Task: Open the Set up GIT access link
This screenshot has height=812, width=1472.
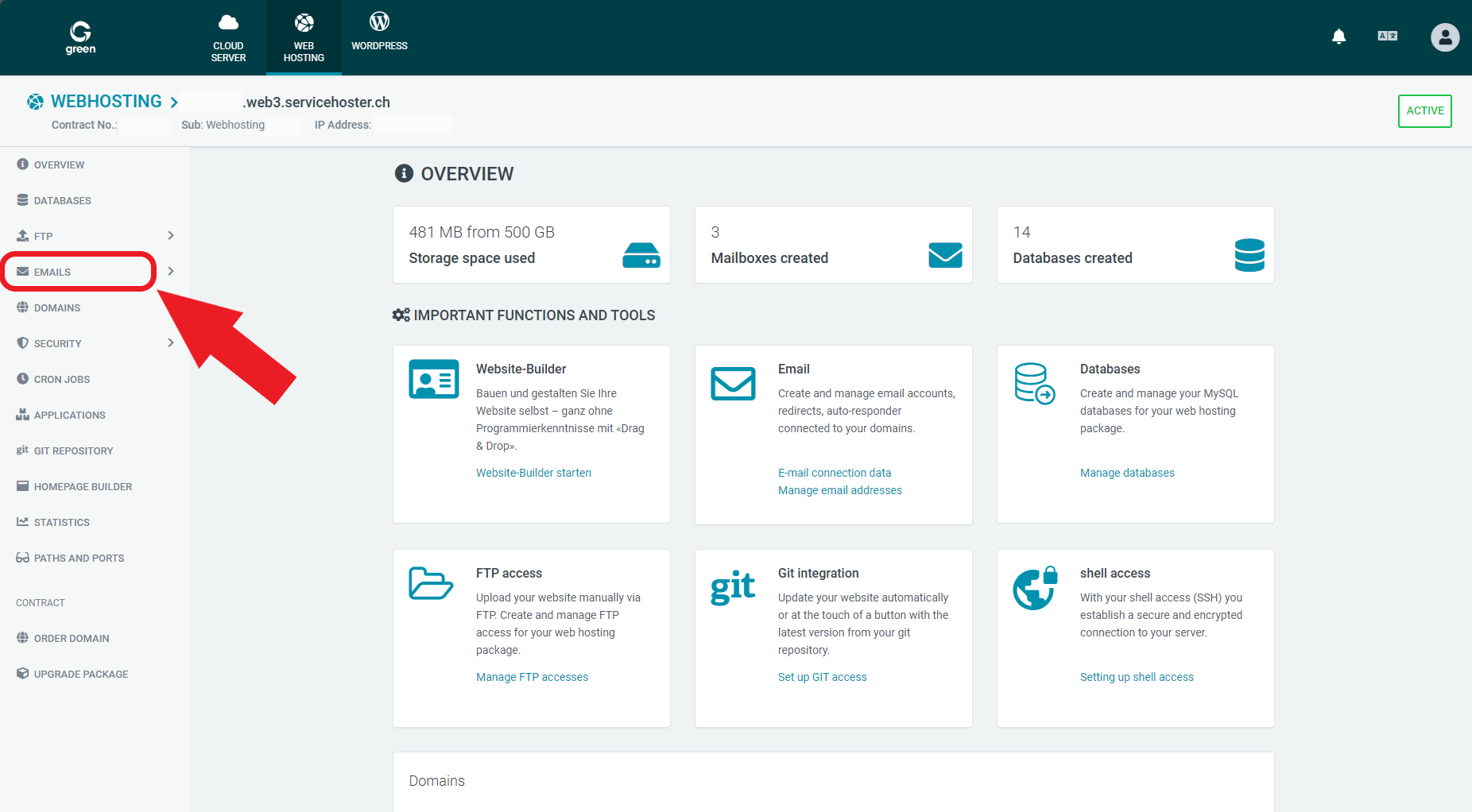Action: coord(822,677)
